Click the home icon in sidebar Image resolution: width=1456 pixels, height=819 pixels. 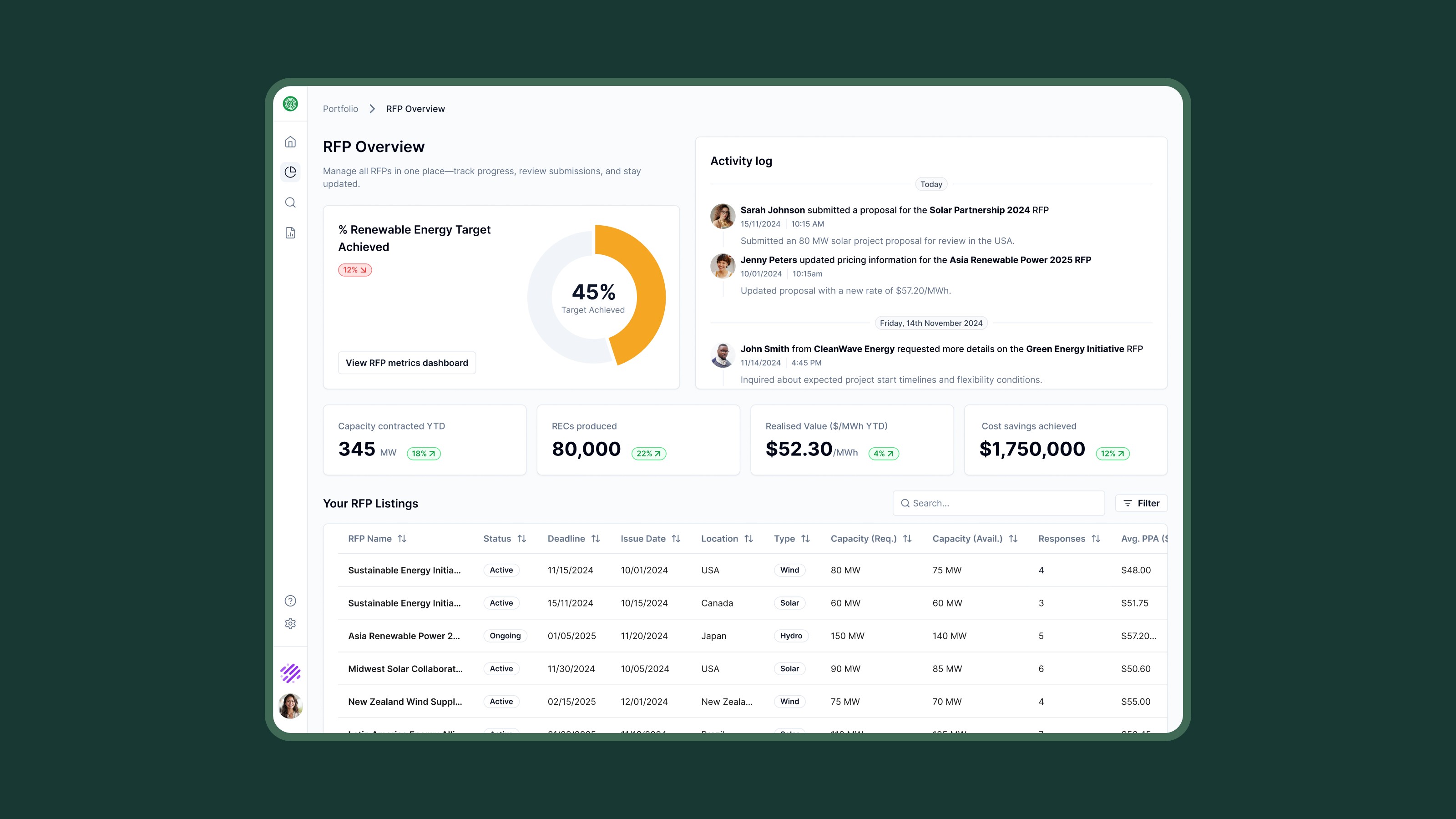coord(290,142)
